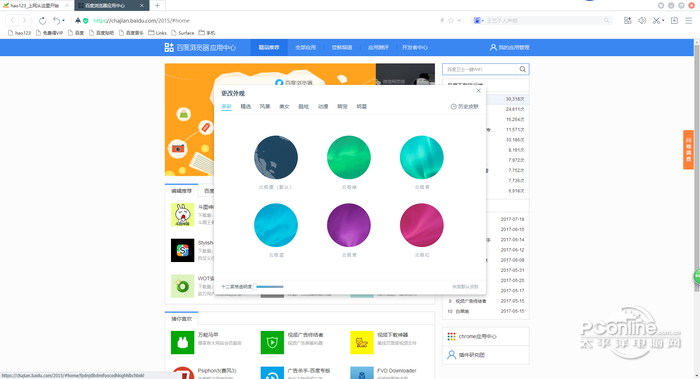Select the 多彩 skin category tab
The width and height of the screenshot is (700, 379).
coord(226,107)
